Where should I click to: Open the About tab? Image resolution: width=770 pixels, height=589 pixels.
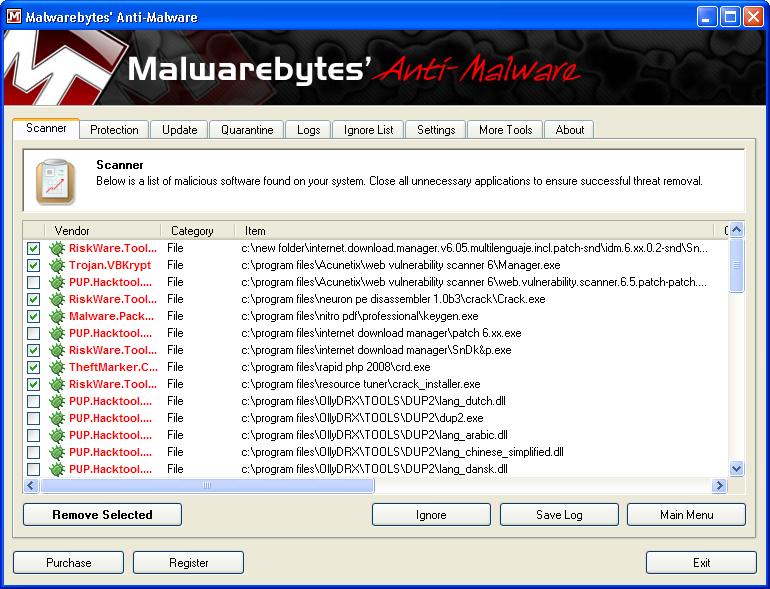point(570,130)
